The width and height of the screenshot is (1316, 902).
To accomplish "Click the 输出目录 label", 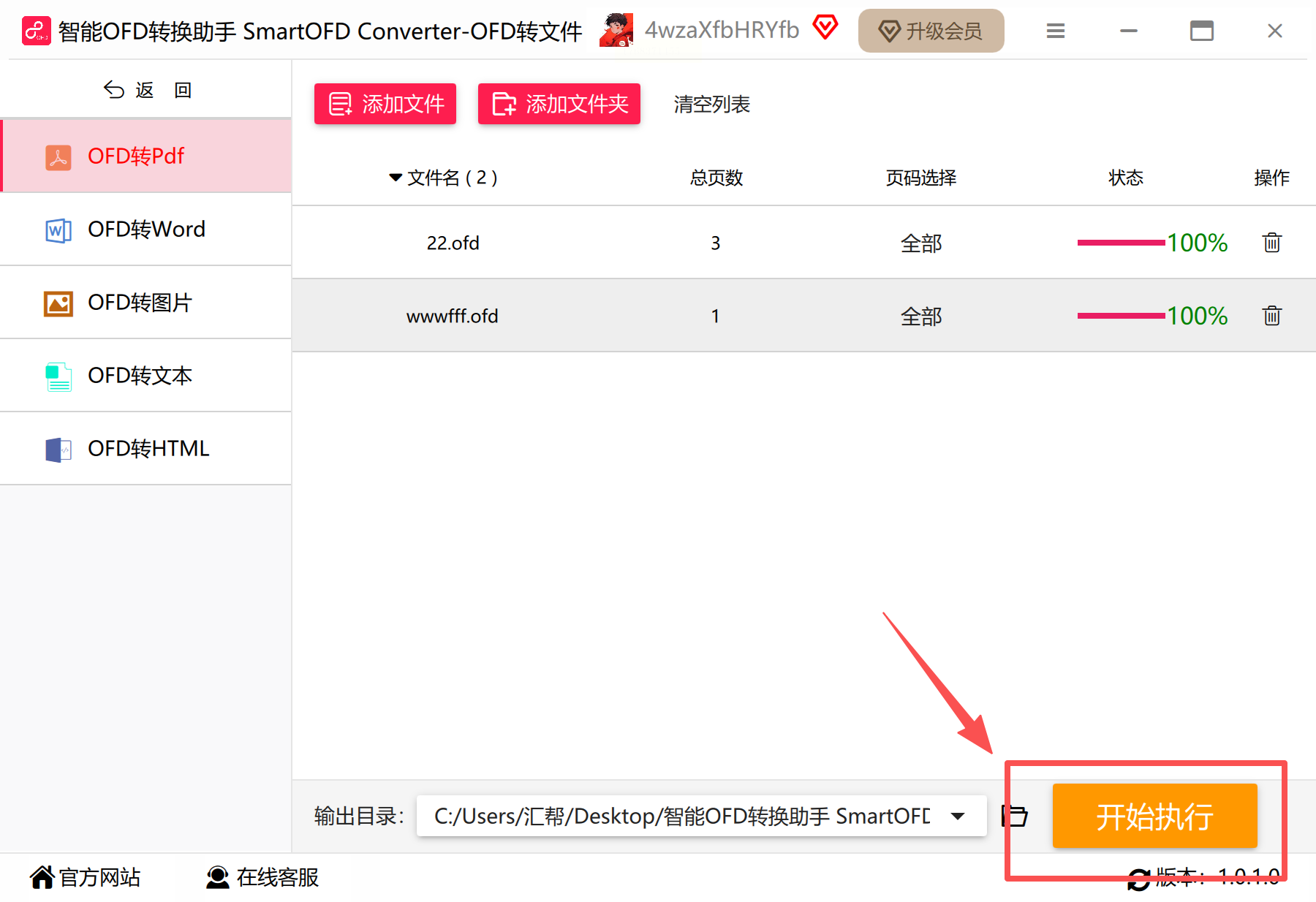I will click(359, 816).
